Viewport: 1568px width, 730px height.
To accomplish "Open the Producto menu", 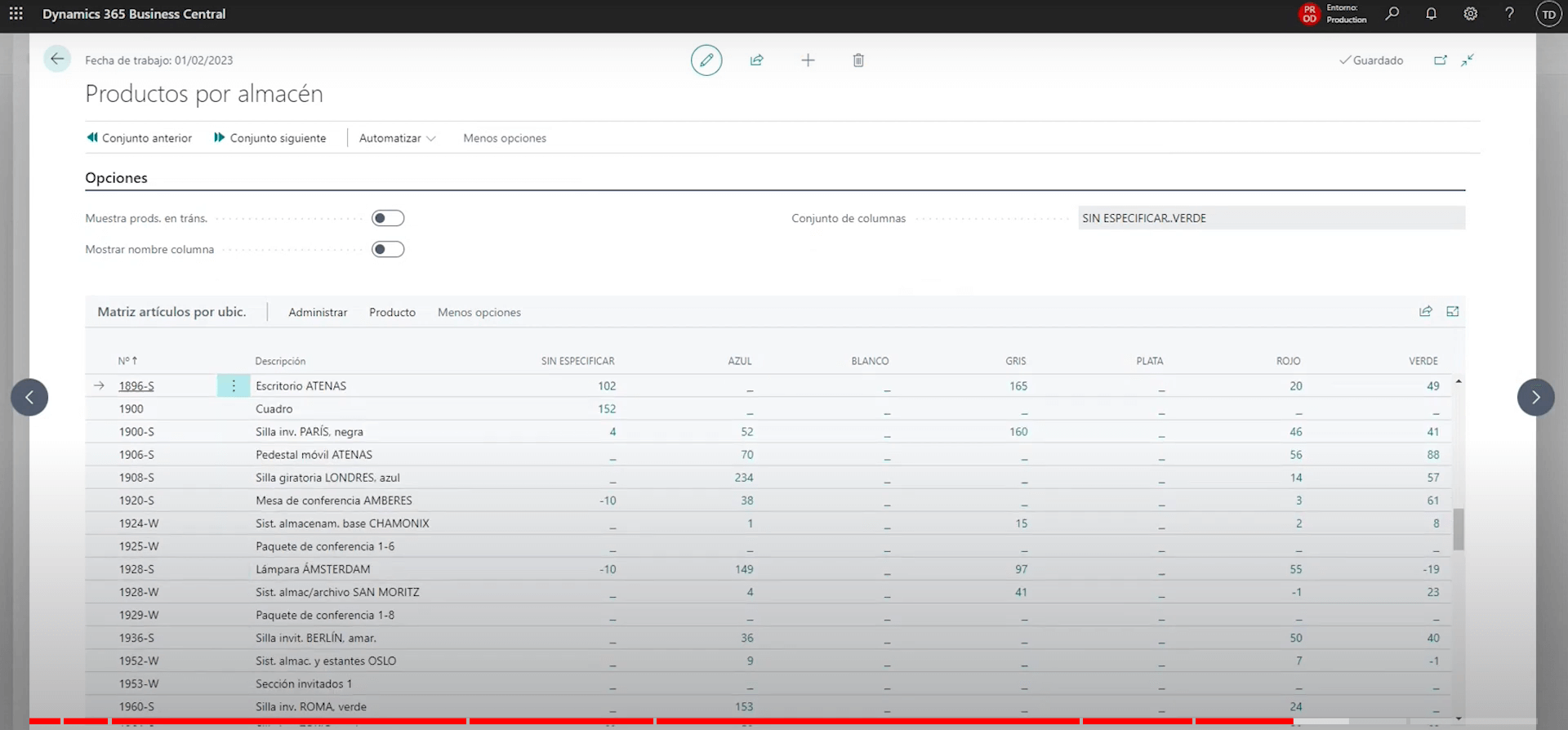I will click(x=392, y=312).
